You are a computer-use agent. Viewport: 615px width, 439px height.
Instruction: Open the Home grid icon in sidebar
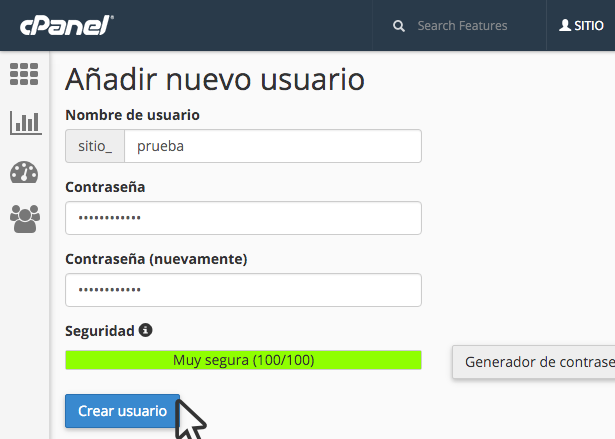[24, 74]
